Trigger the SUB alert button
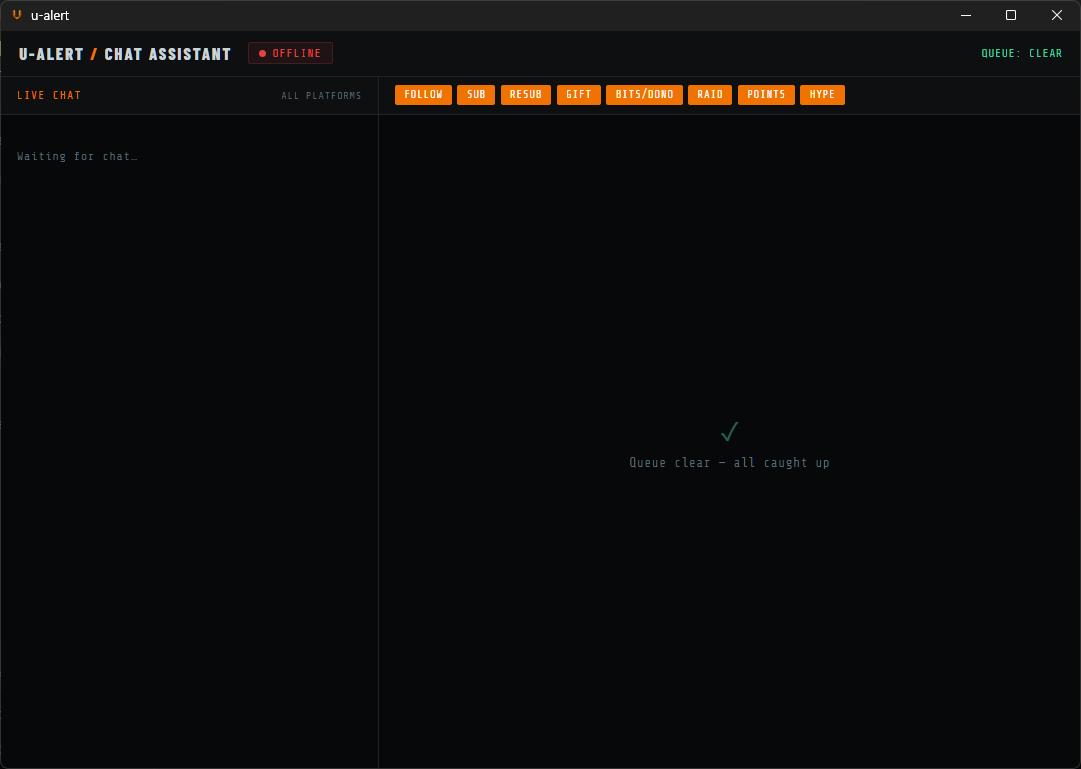1081x769 pixels. pos(476,94)
